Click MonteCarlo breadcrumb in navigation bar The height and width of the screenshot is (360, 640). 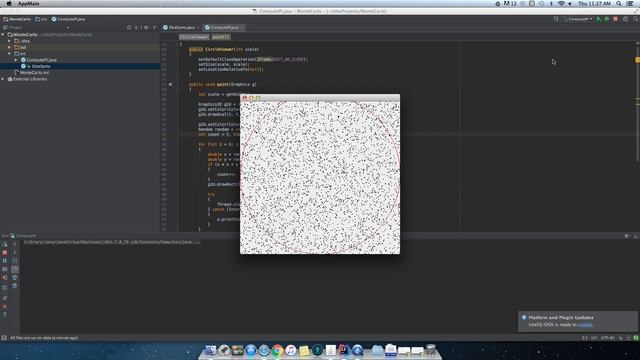point(17,19)
